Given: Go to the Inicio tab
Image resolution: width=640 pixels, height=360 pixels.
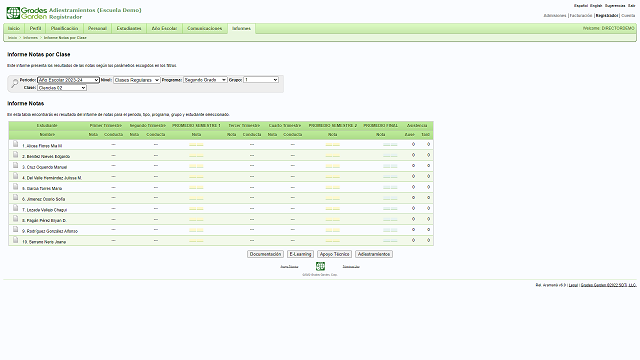Looking at the screenshot, I should [14, 29].
